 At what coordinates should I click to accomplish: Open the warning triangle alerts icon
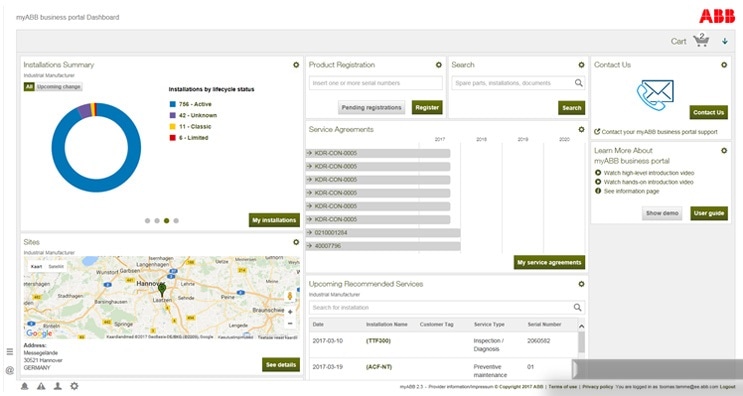(x=41, y=386)
